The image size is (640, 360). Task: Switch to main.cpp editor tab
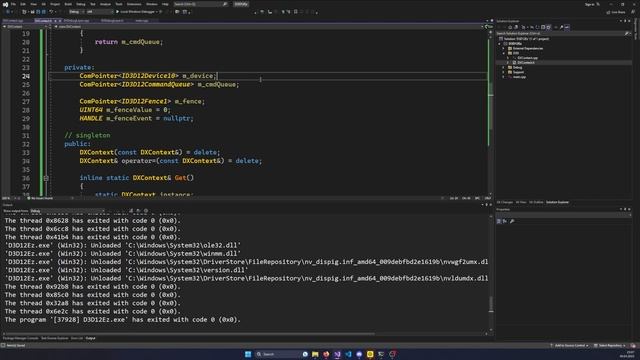[142, 20]
